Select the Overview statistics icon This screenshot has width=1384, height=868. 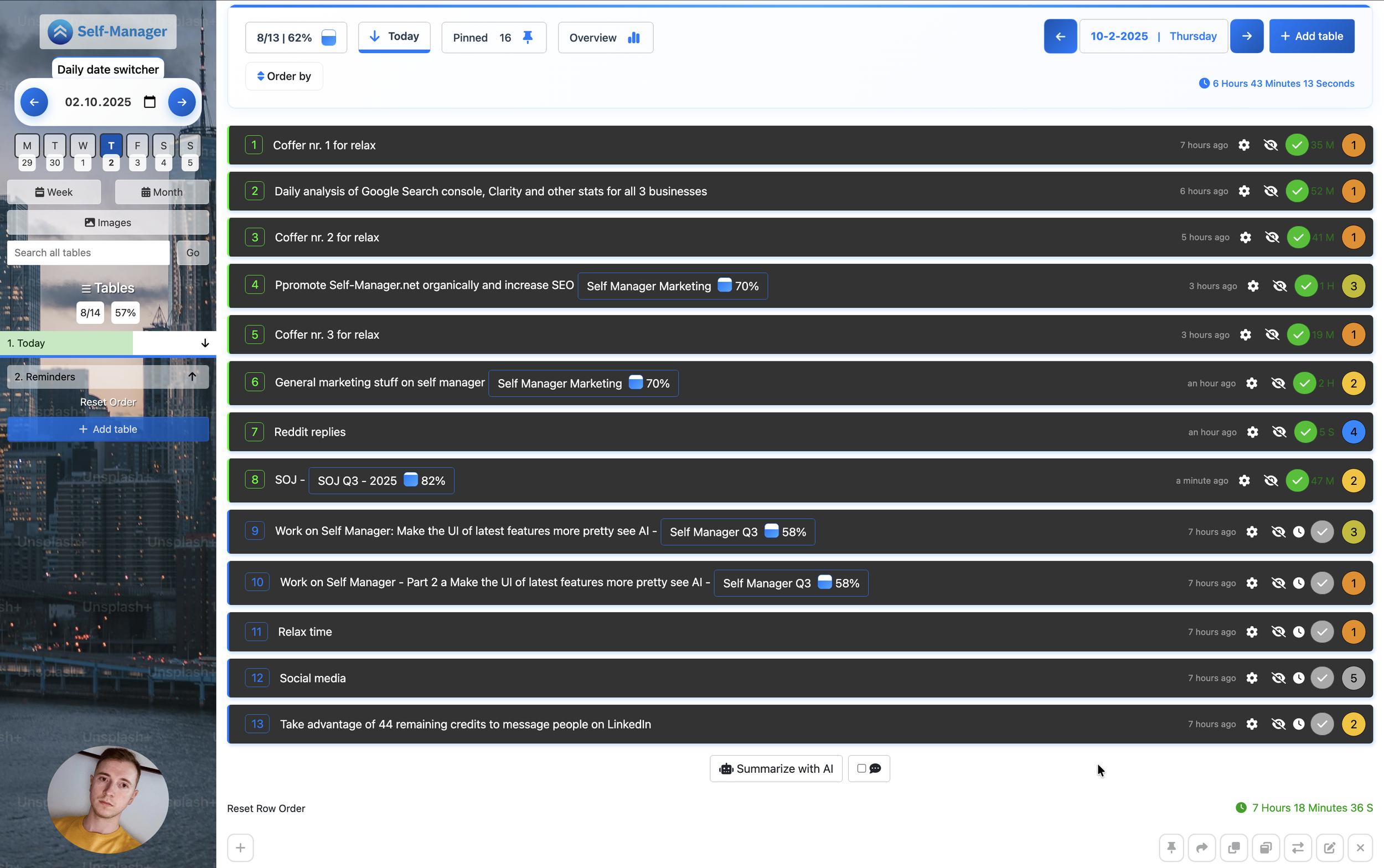[634, 37]
